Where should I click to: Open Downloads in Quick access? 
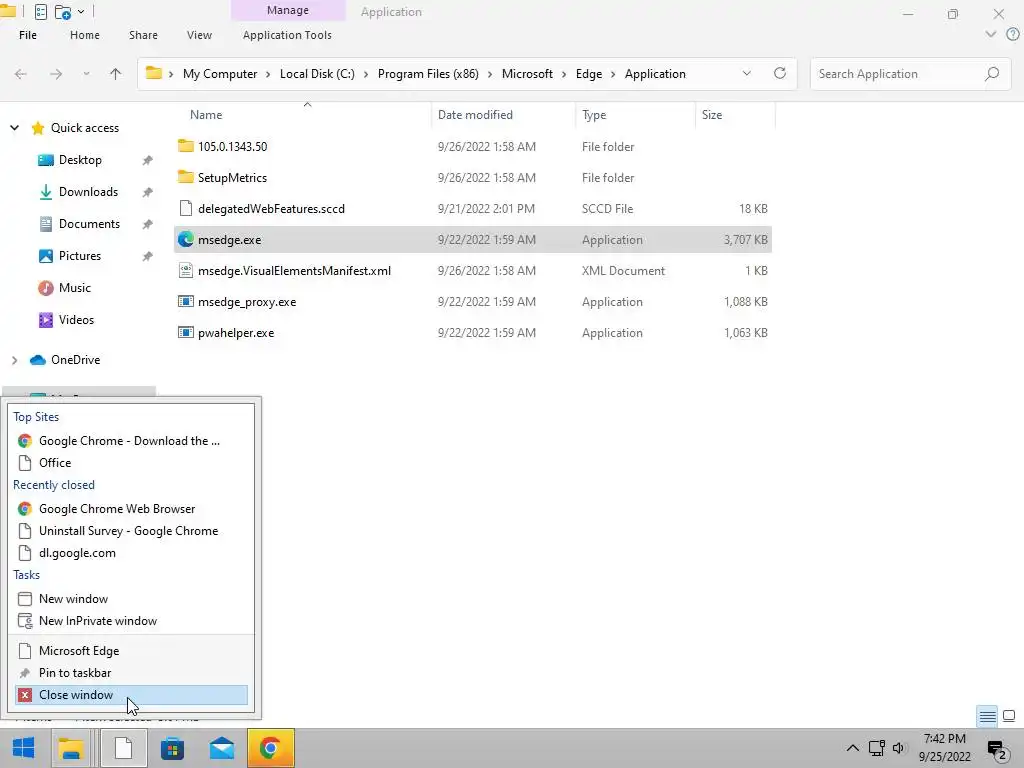[x=88, y=192]
